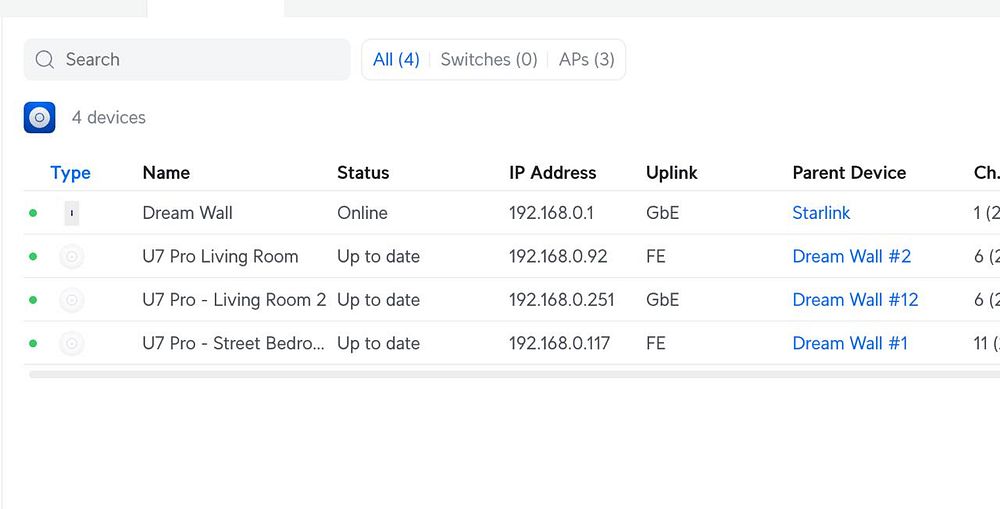Open the Dream Wall #1 link
This screenshot has width=1000, height=509.
[x=850, y=344]
